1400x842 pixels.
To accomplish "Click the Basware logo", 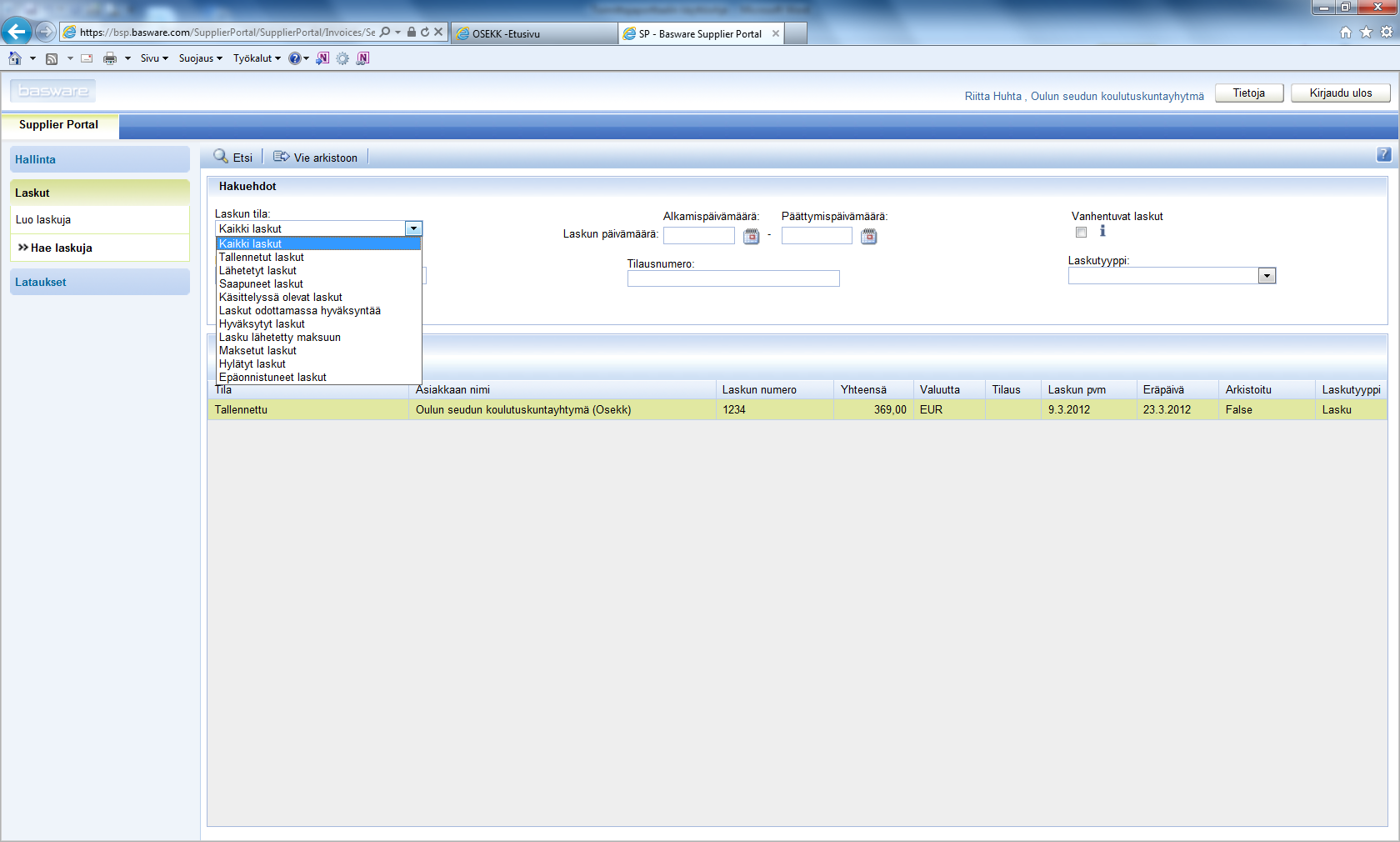I will click(53, 91).
